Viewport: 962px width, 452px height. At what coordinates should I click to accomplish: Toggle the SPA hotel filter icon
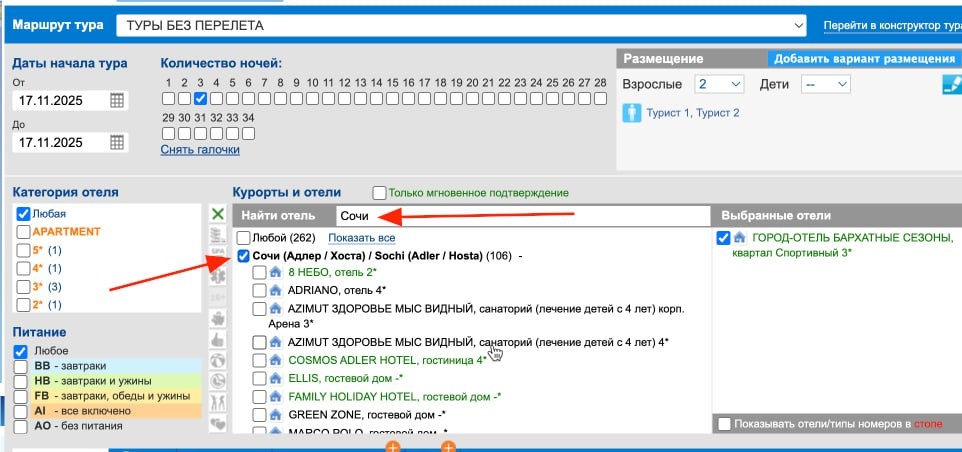(x=218, y=252)
